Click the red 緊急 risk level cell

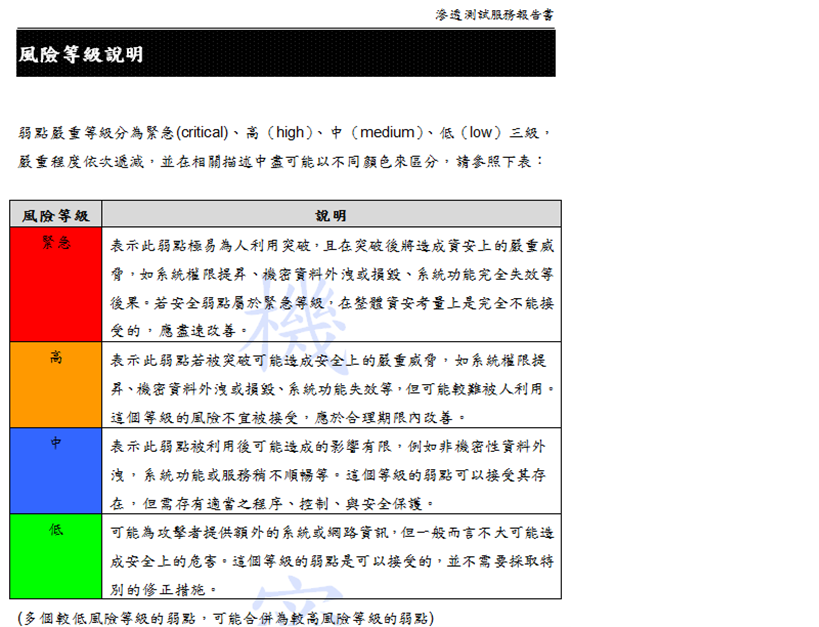(x=56, y=284)
